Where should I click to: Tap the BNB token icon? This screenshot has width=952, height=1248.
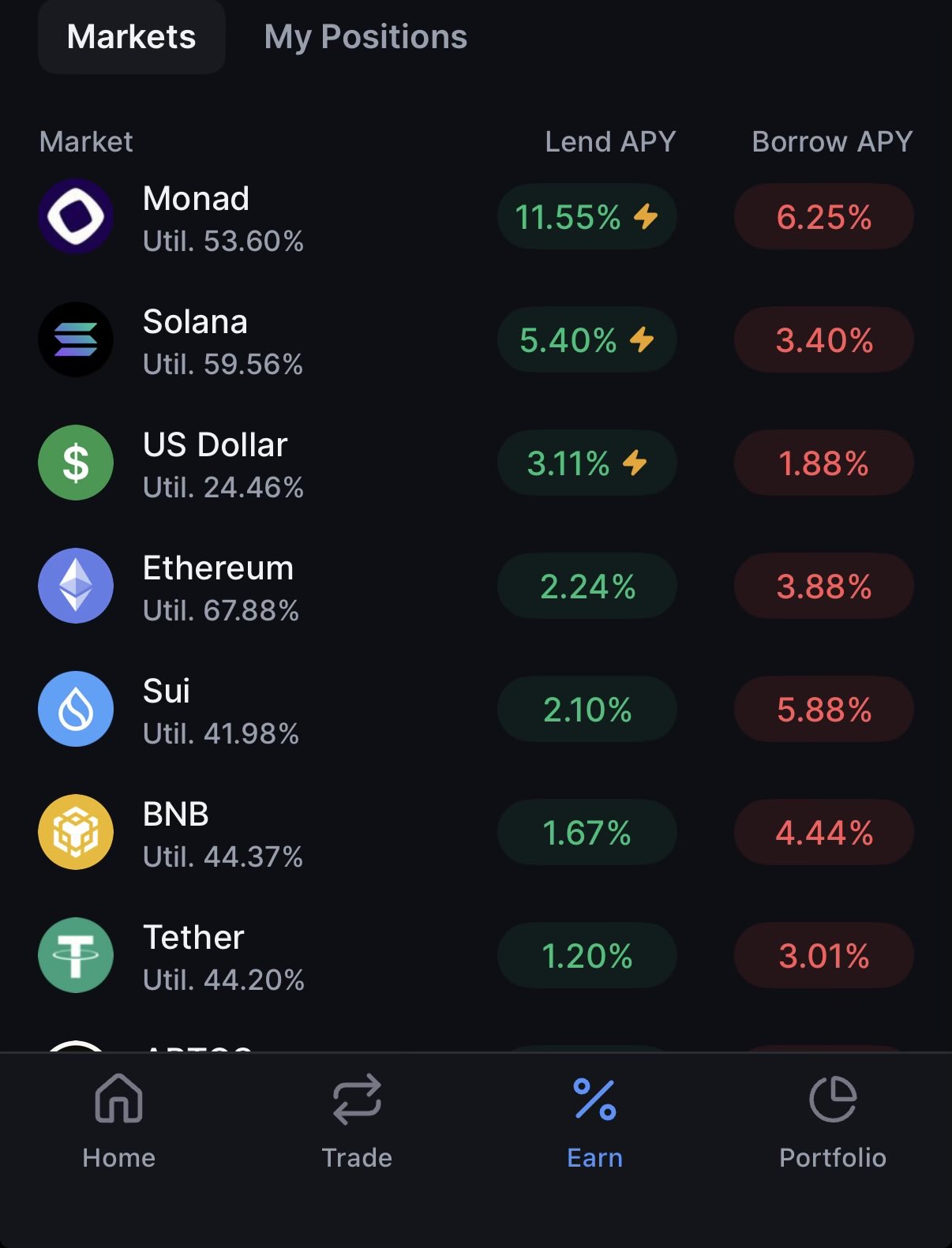click(x=76, y=832)
